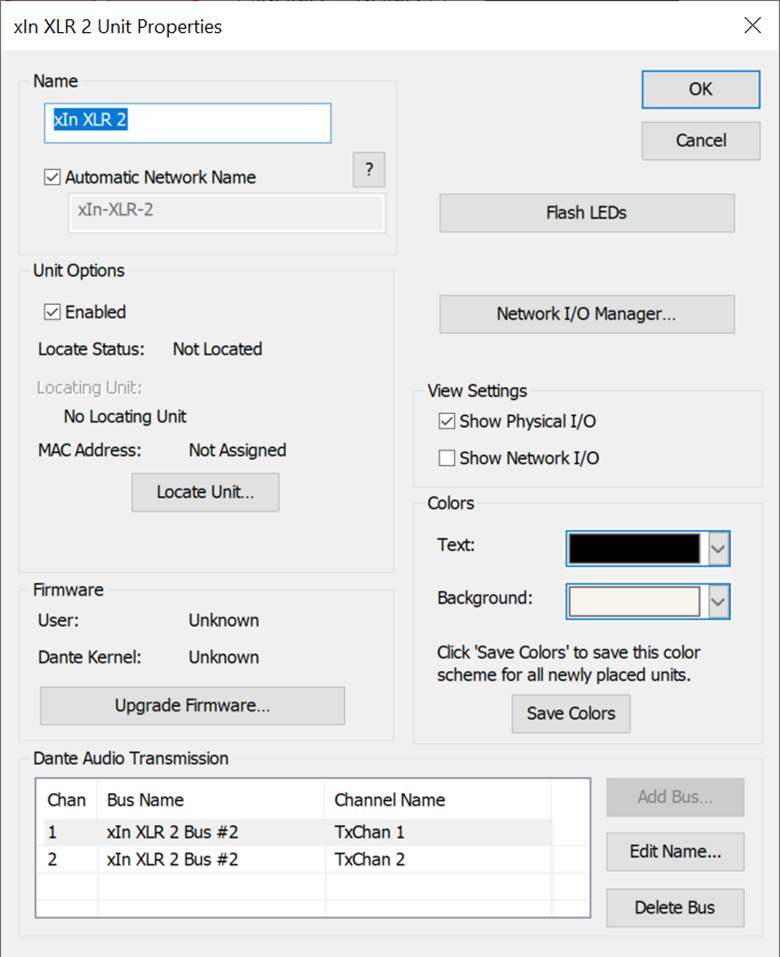Enable Show Network I/O checkbox
The width and height of the screenshot is (780, 957).
pos(447,458)
